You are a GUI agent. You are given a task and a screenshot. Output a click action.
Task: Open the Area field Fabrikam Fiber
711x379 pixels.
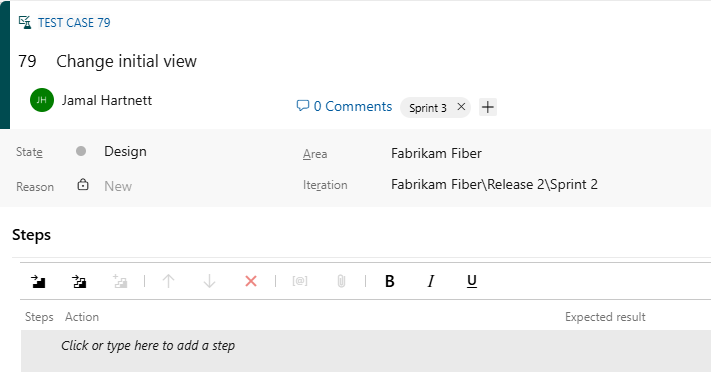(x=436, y=153)
